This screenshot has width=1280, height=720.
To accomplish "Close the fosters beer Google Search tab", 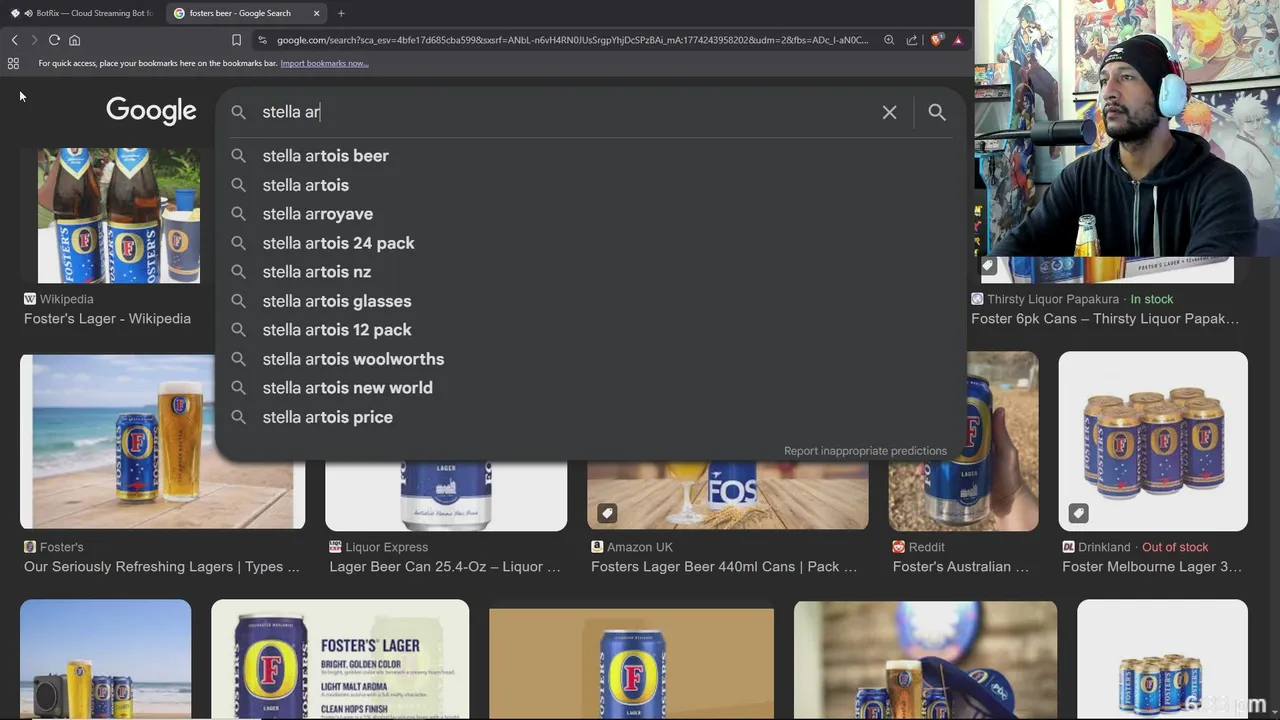I will (x=316, y=13).
